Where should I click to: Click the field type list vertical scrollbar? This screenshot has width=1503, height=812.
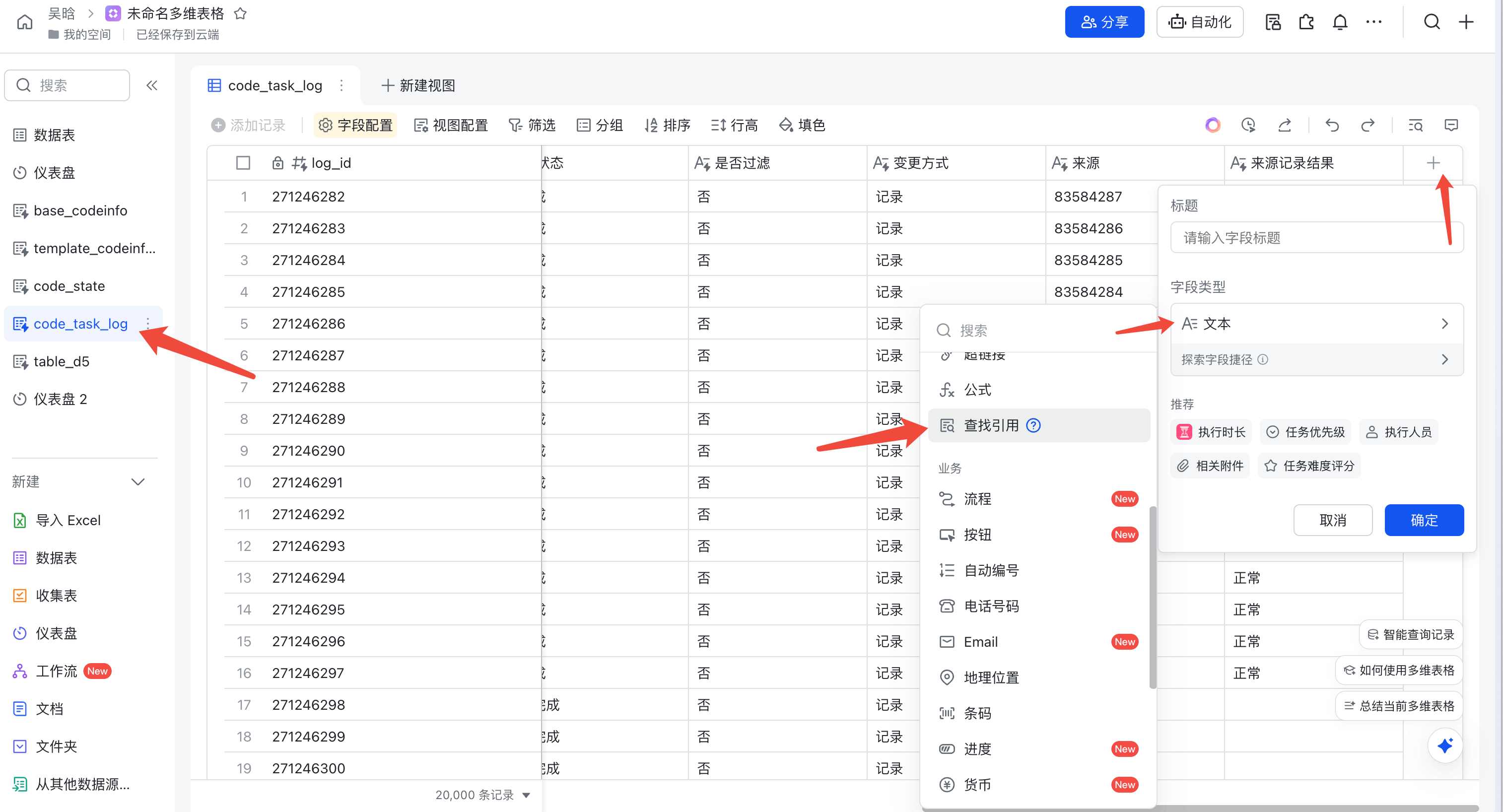[x=1153, y=598]
